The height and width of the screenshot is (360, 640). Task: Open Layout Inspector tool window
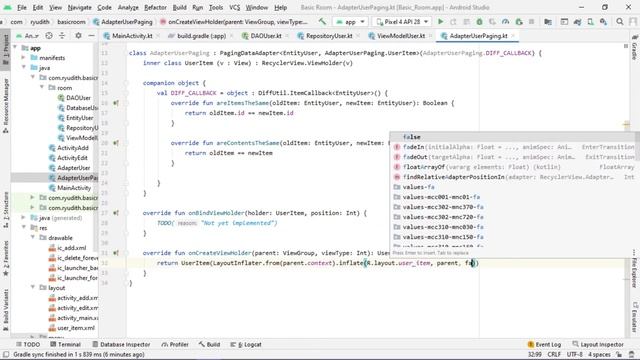pos(598,344)
